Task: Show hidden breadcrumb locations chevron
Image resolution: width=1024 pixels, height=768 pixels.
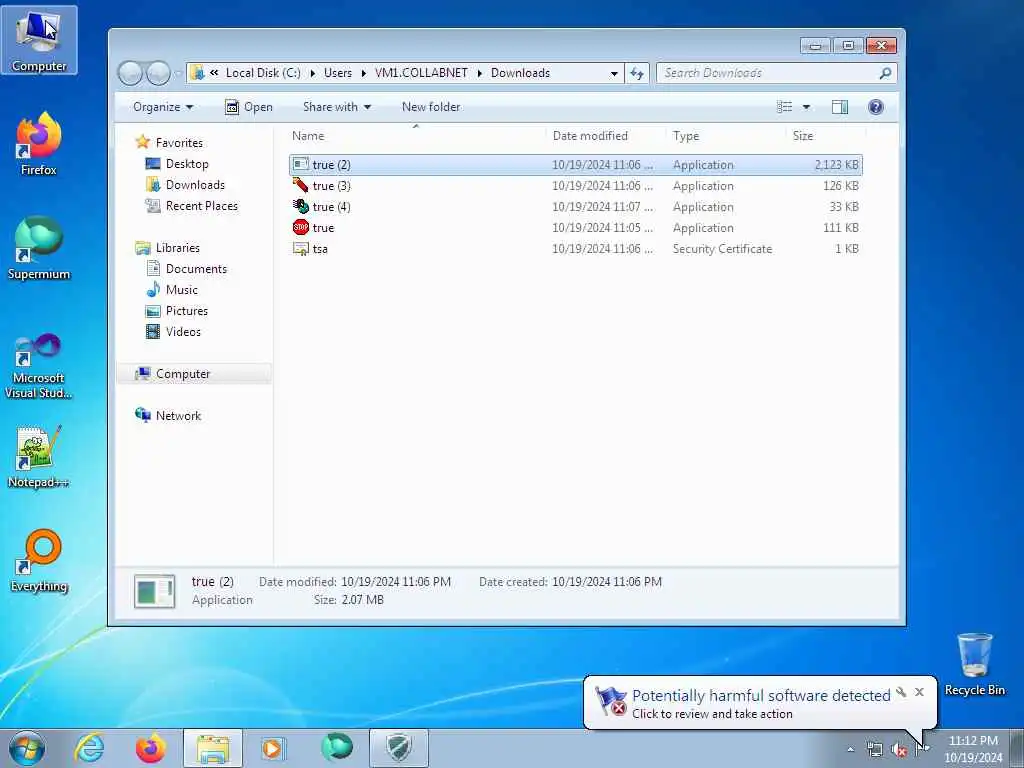Action: [x=214, y=73]
